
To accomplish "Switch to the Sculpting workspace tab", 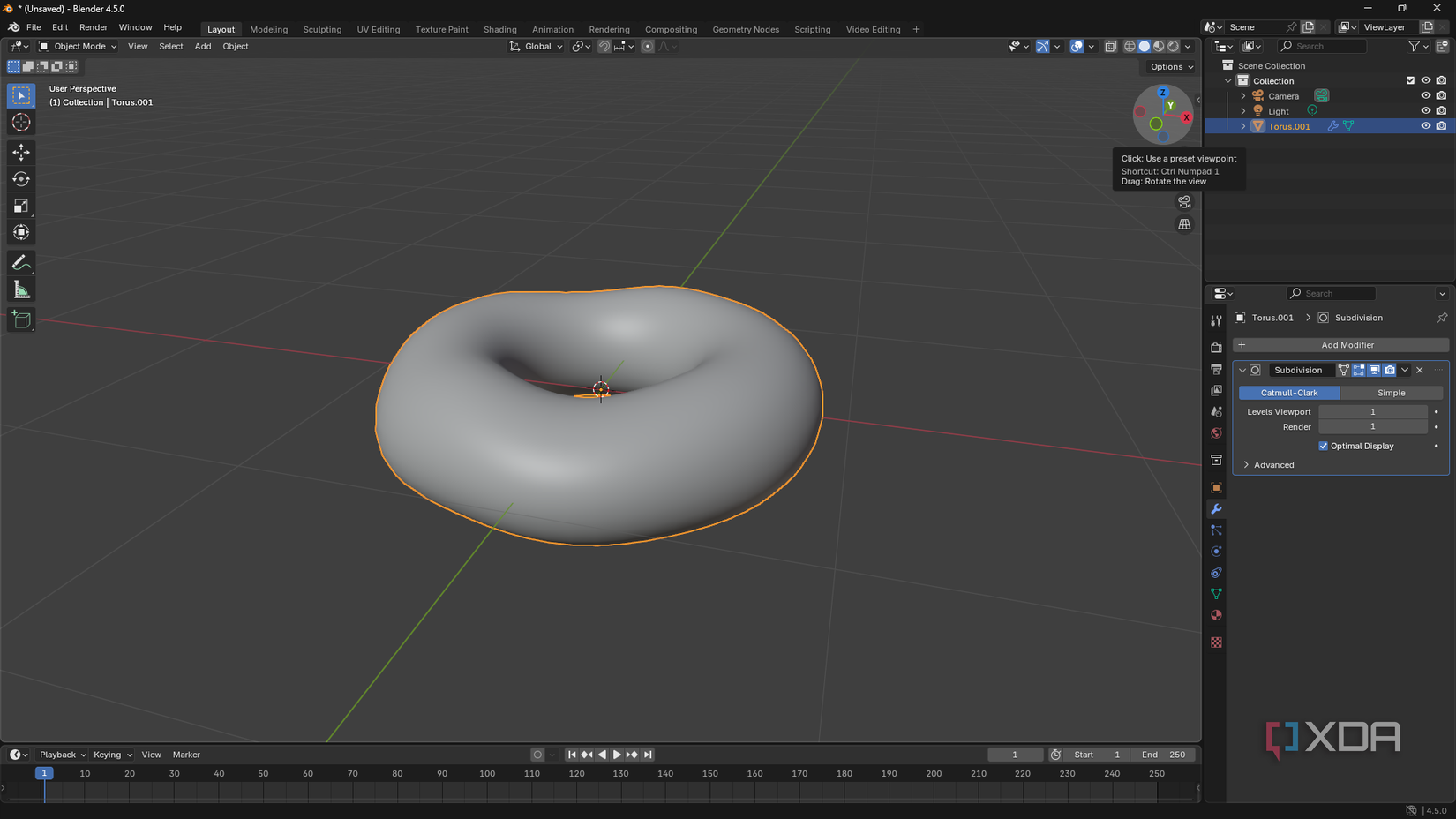I will click(322, 29).
